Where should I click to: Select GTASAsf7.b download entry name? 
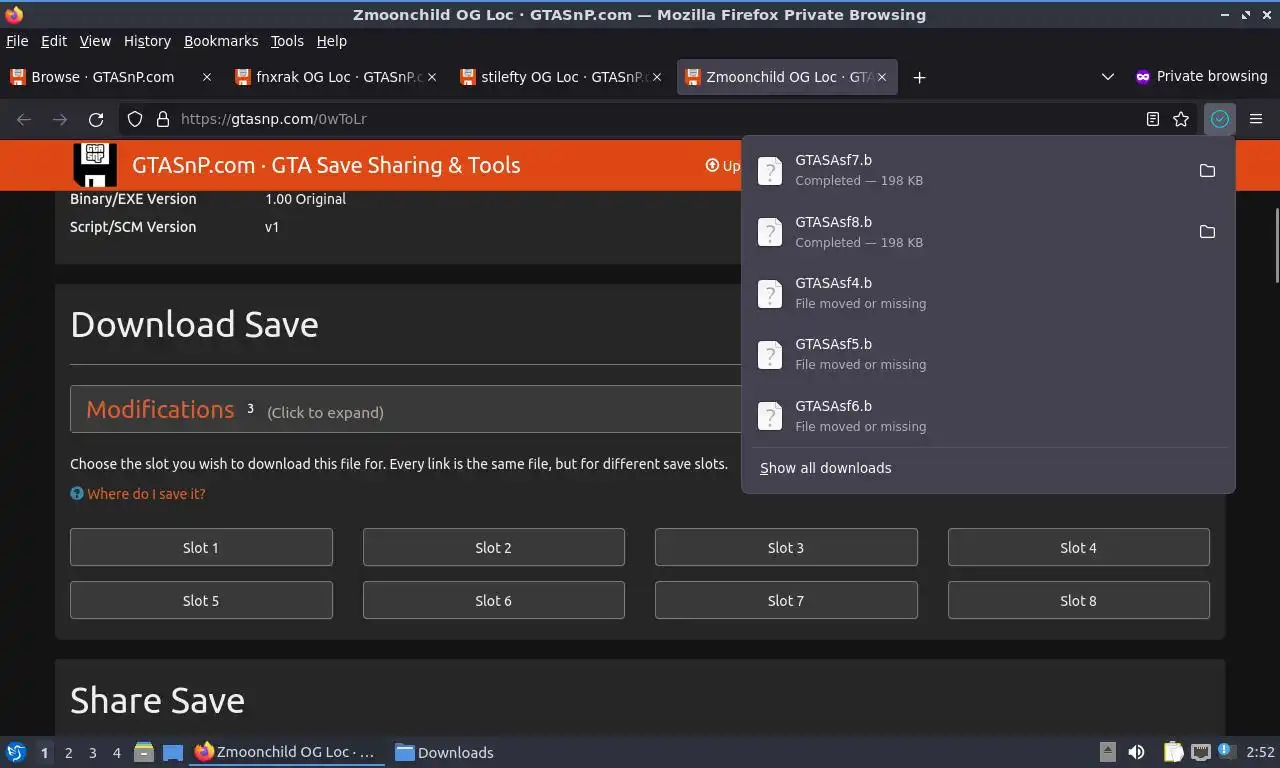833,160
